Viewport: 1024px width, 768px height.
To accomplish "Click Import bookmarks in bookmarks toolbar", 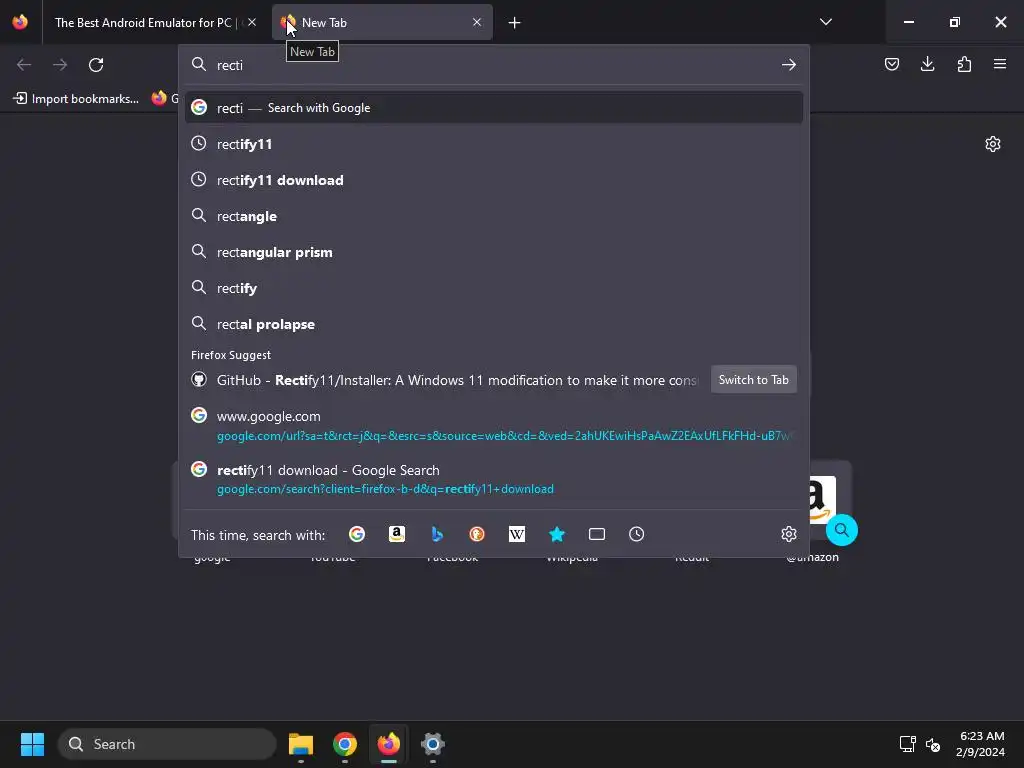I will (x=76, y=99).
